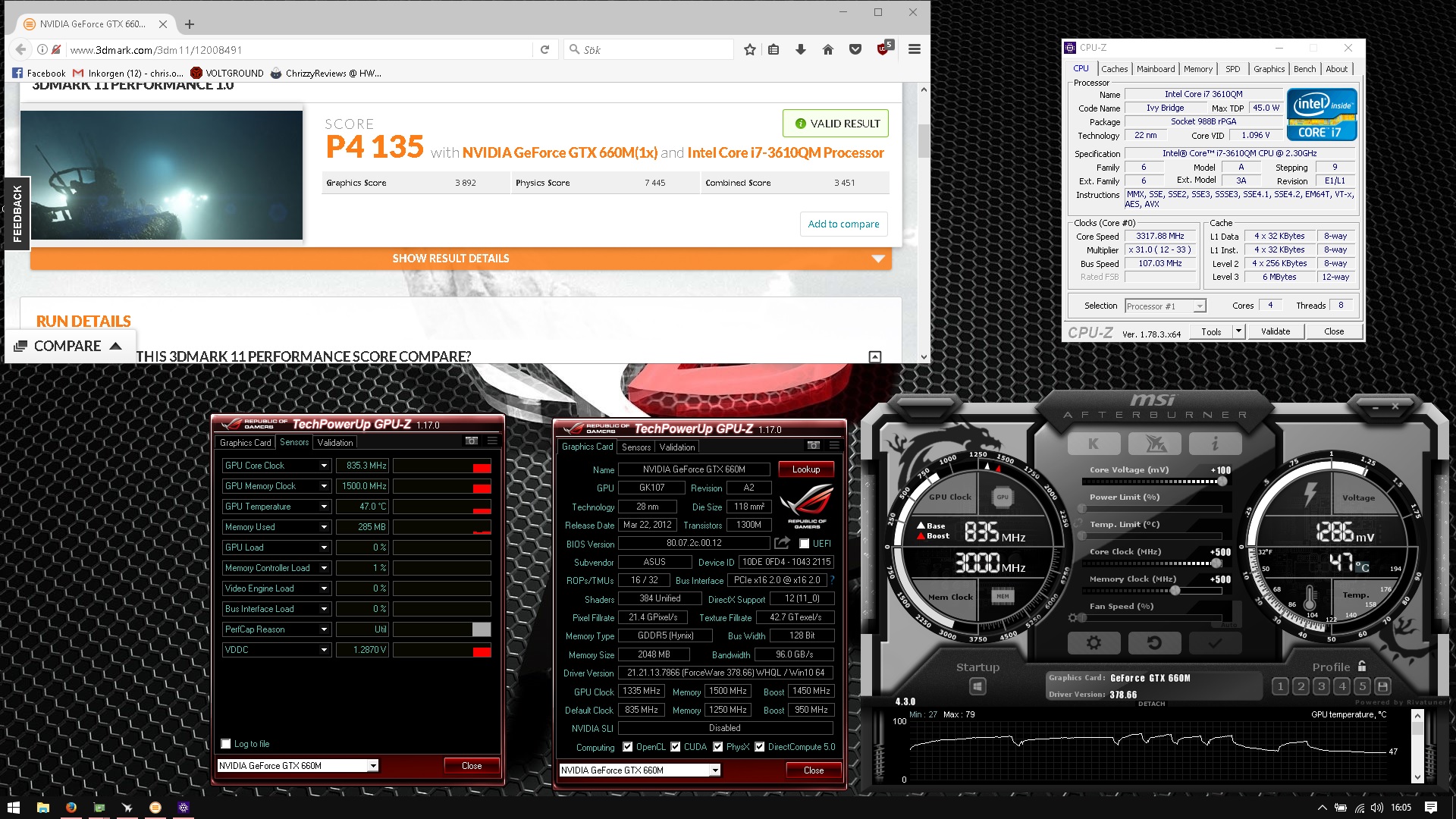Reload the 3DMark page in browser
Screen dimensions: 1456x819
tap(544, 50)
